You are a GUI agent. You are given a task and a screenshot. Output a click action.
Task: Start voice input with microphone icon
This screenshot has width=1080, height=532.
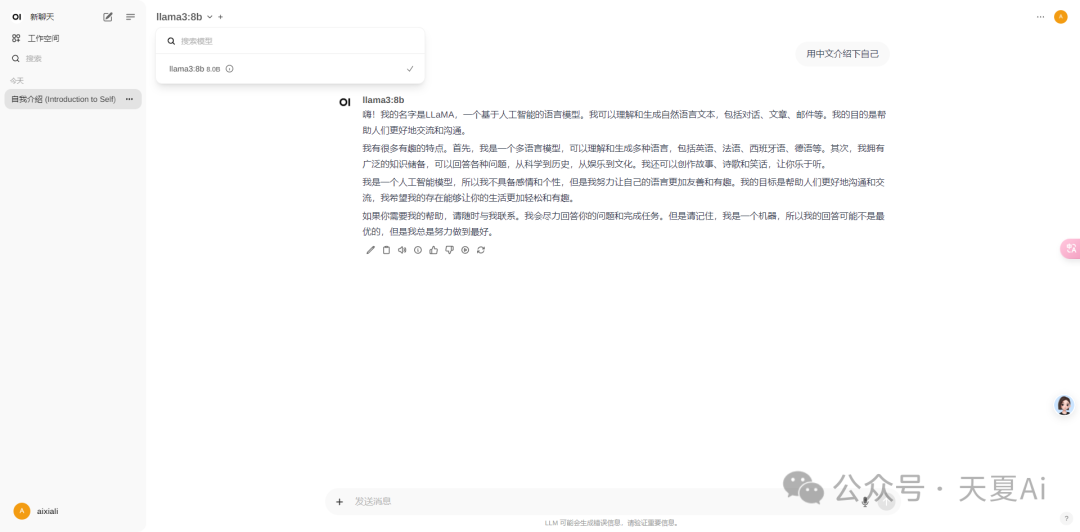[865, 502]
